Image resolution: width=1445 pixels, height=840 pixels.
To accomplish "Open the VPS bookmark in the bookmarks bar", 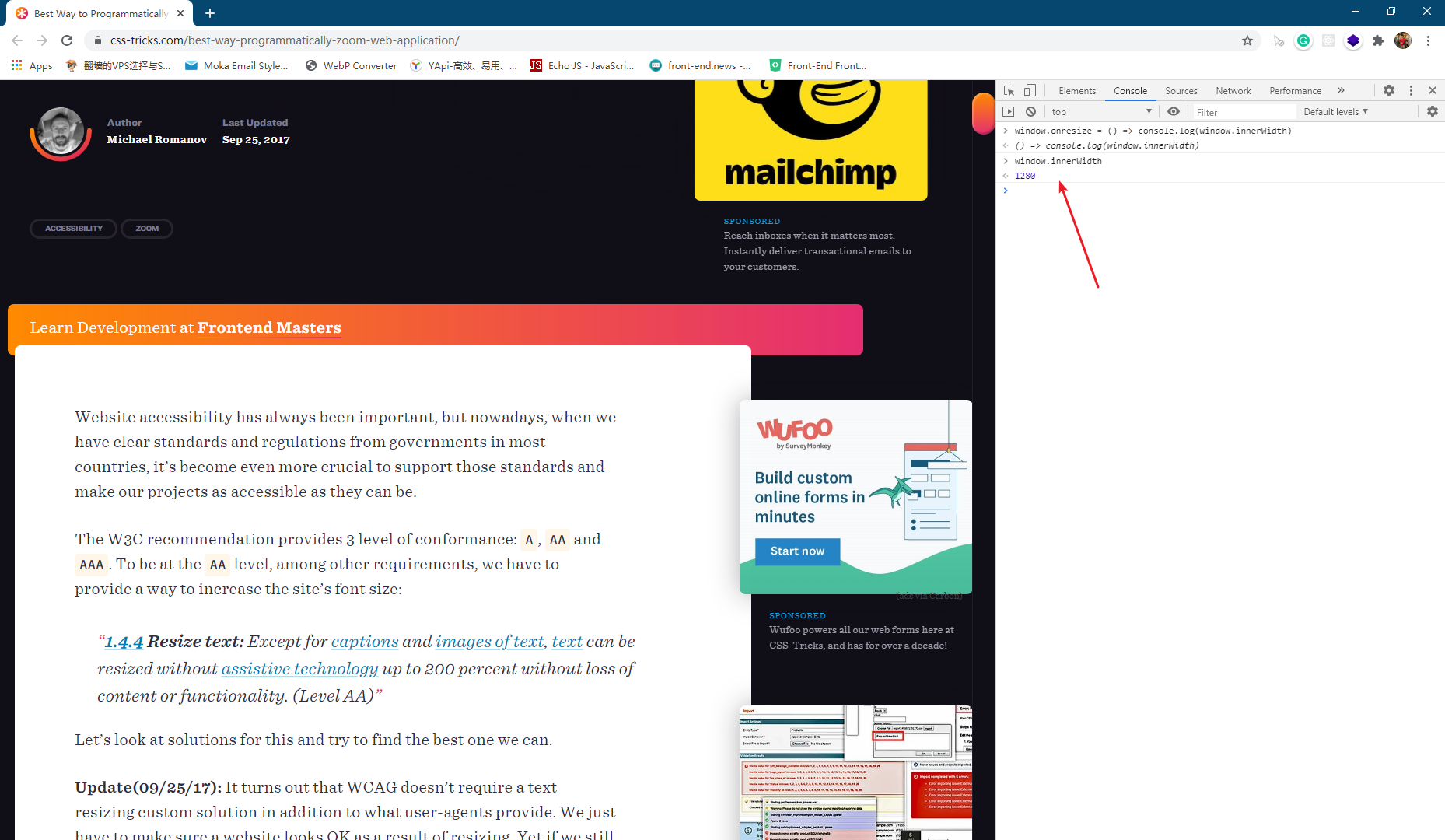I will click(119, 65).
